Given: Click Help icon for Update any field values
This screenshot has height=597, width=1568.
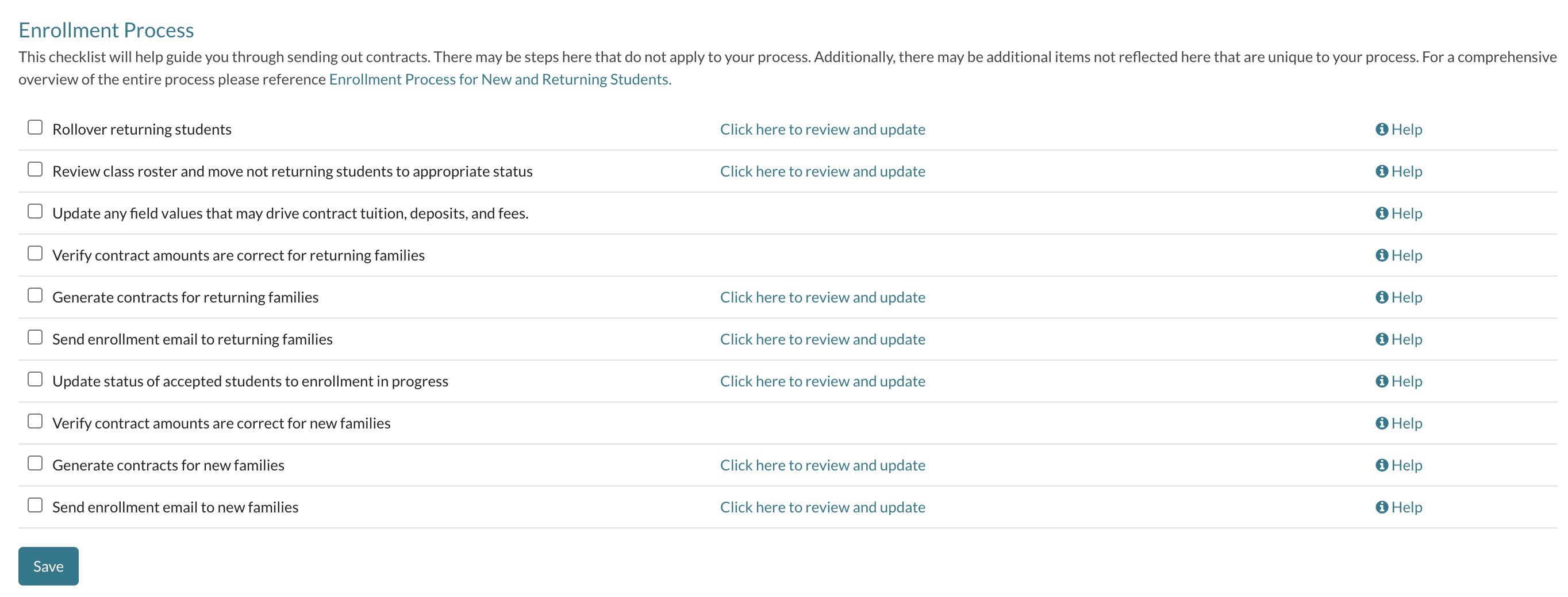Looking at the screenshot, I should pos(1381,213).
